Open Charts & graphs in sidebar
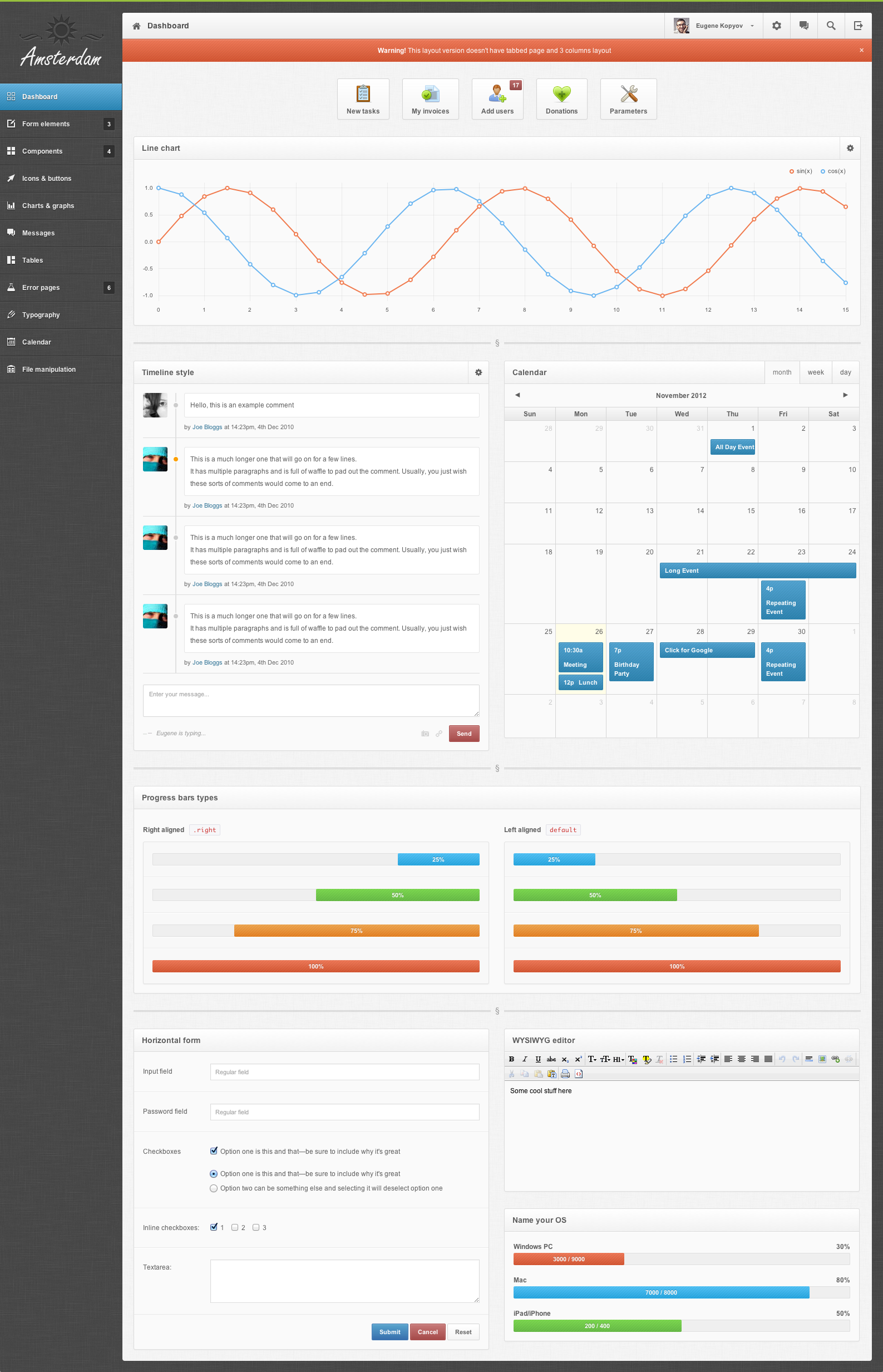The height and width of the screenshot is (1372, 883). coord(61,206)
